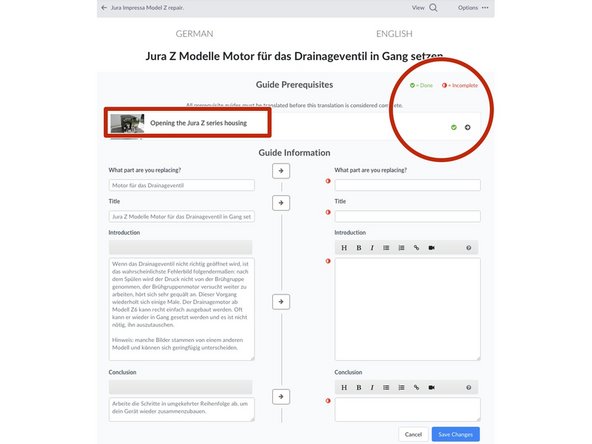592x444 pixels.
Task: Insert link in Conclusion toolbar
Action: (x=416, y=388)
